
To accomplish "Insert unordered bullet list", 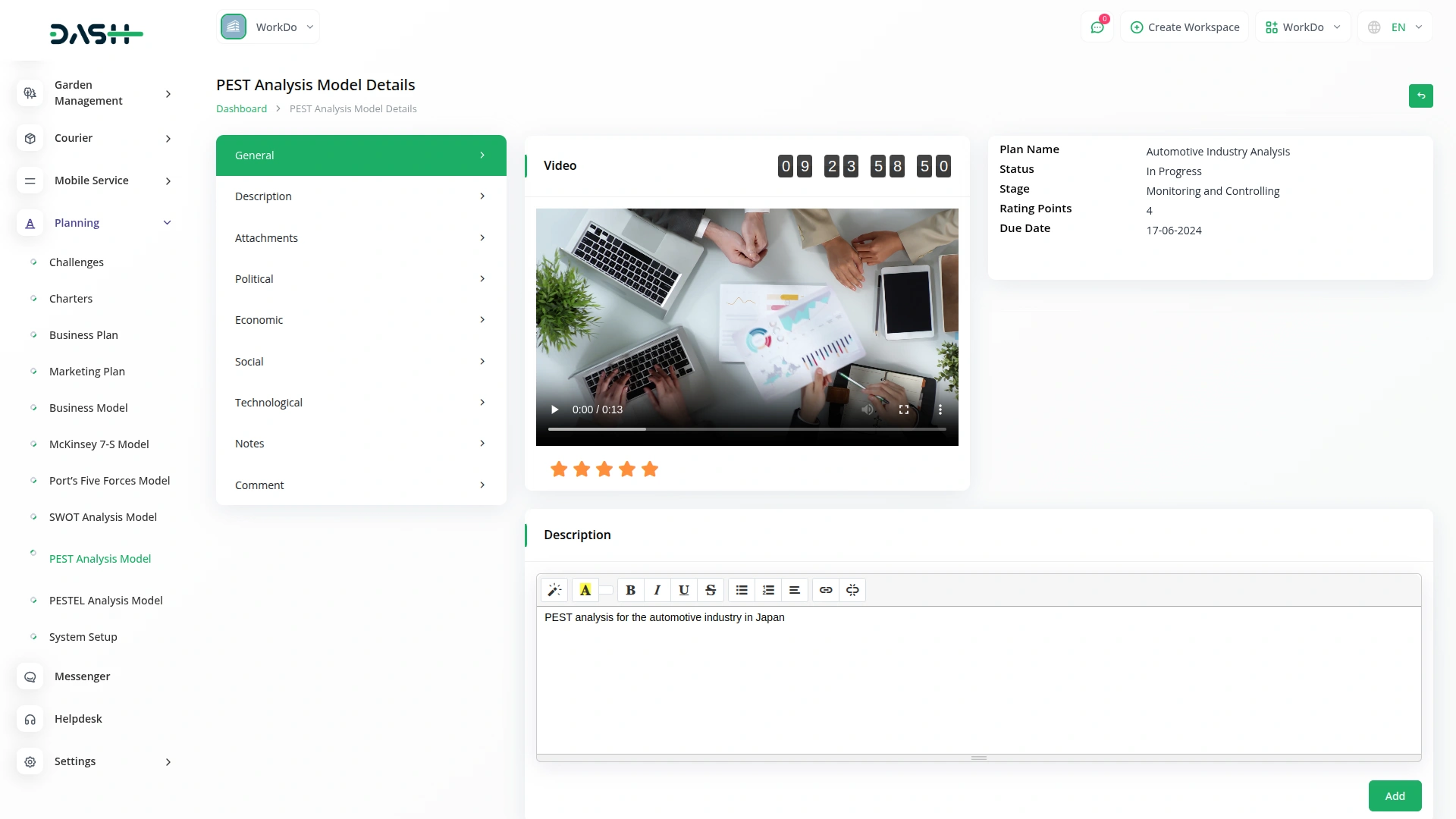I will [742, 590].
